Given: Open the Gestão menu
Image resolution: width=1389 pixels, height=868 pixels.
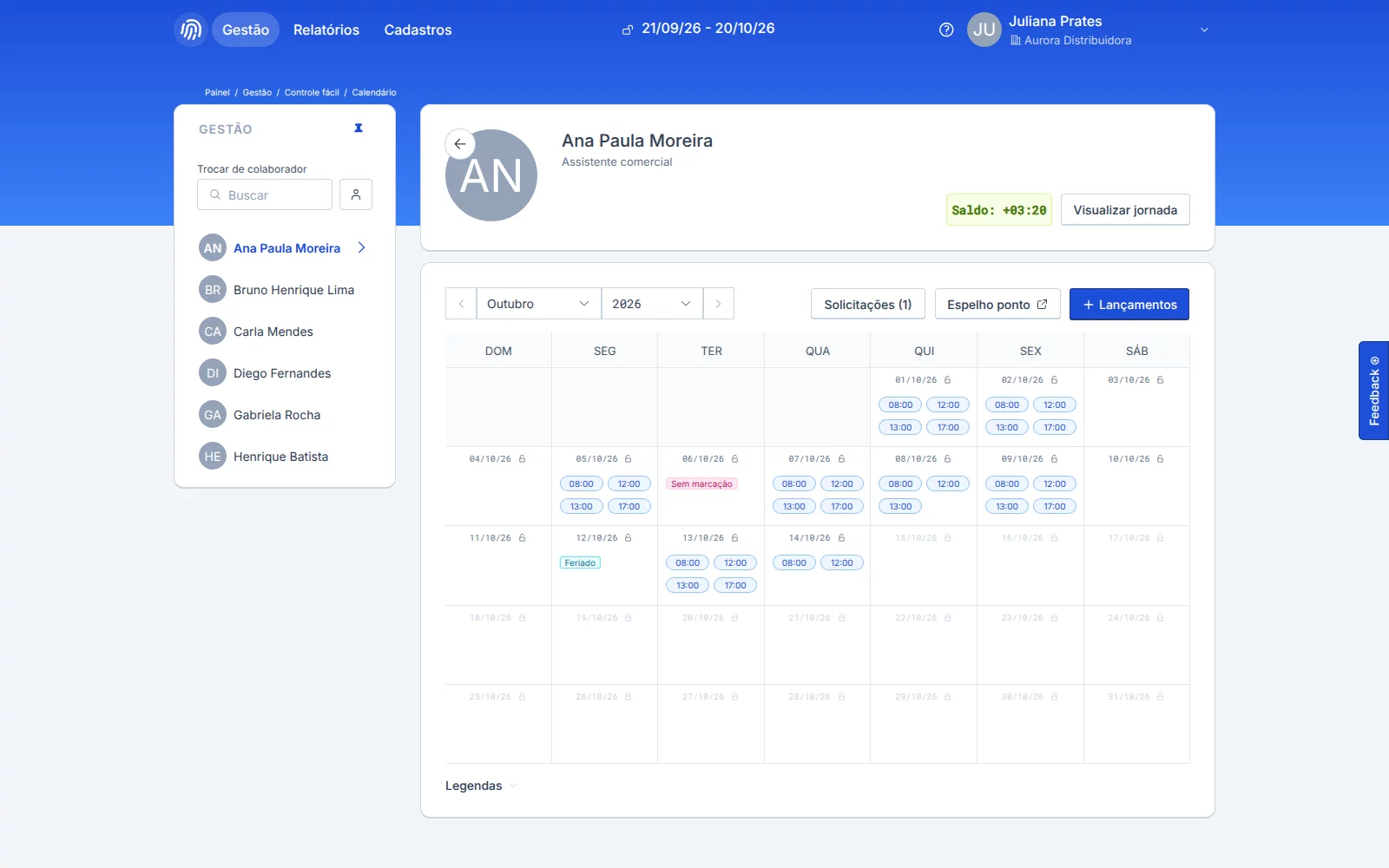Looking at the screenshot, I should tap(246, 30).
